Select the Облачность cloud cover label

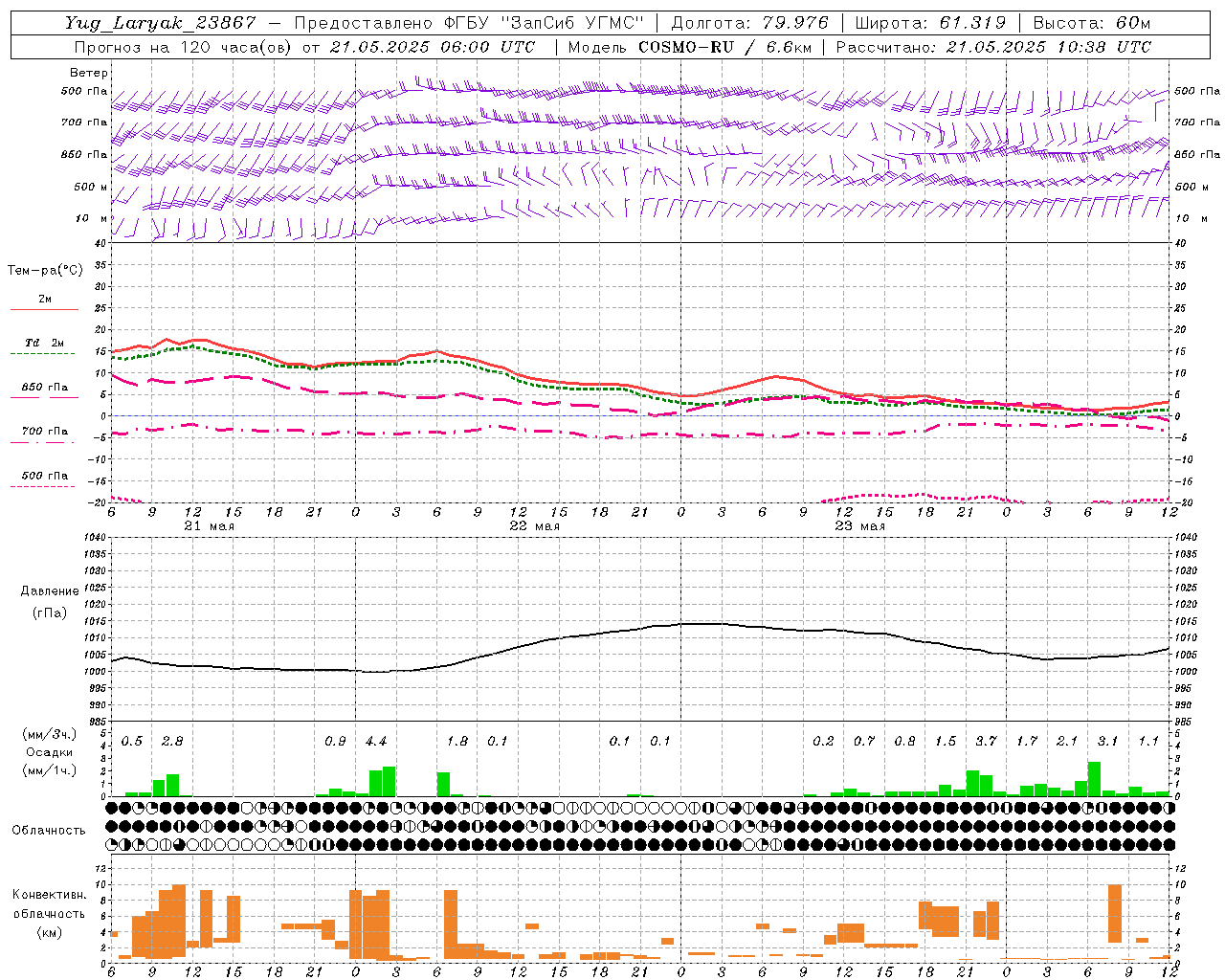(49, 831)
